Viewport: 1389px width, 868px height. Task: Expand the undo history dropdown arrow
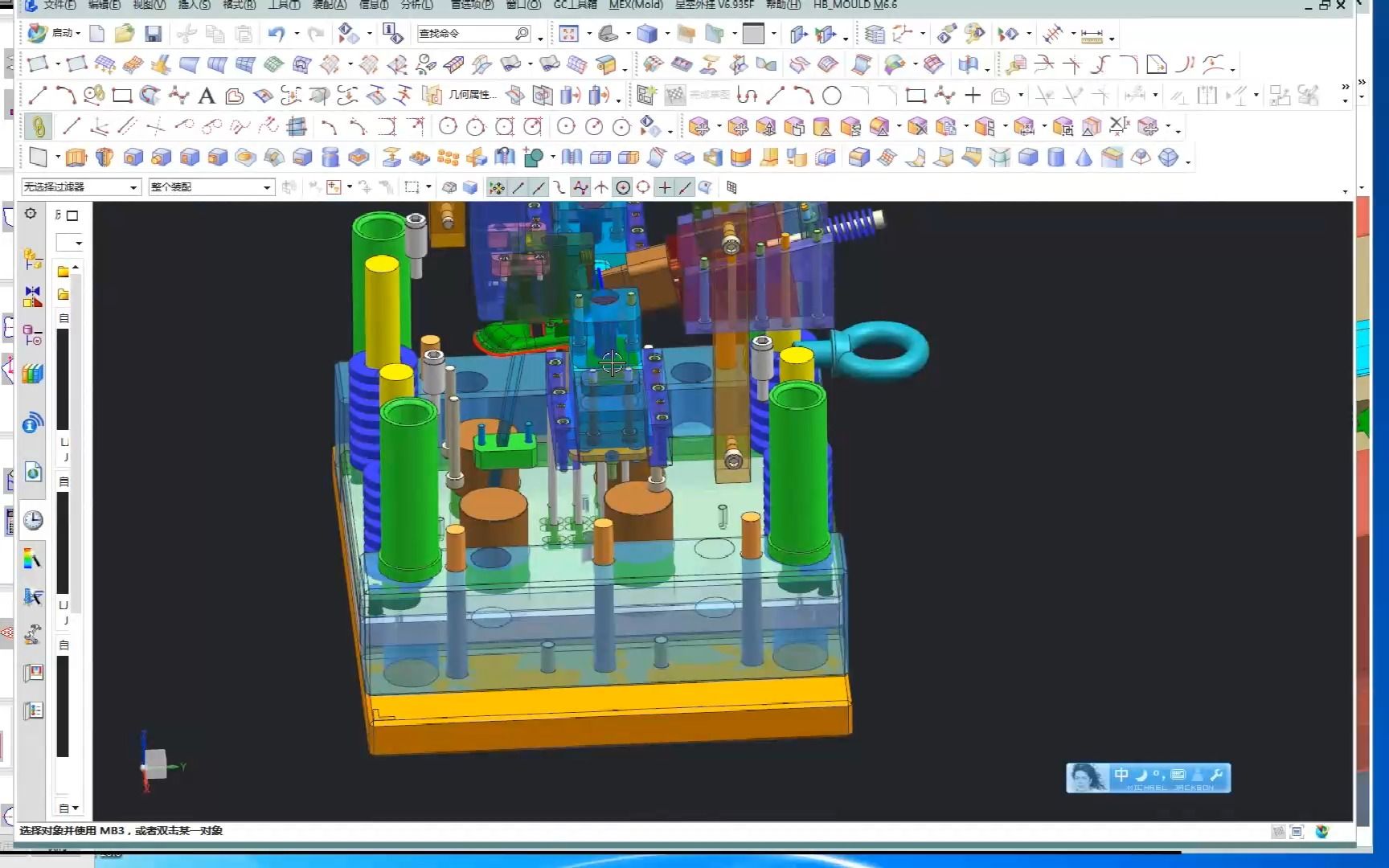297,34
